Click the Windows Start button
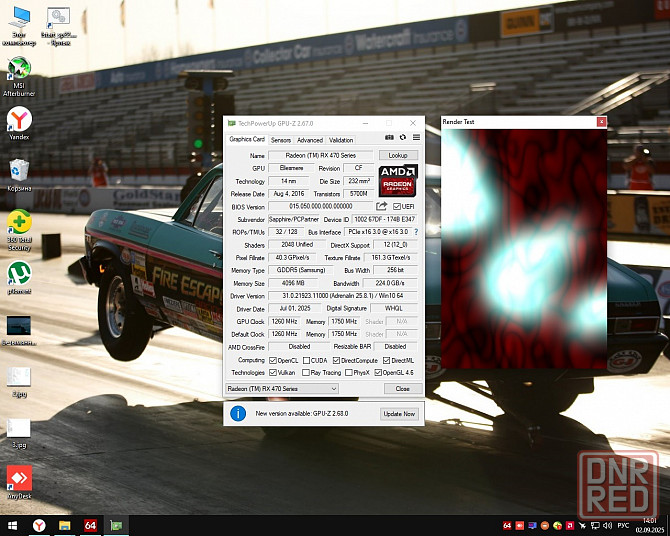The height and width of the screenshot is (536, 670). tap(13, 525)
